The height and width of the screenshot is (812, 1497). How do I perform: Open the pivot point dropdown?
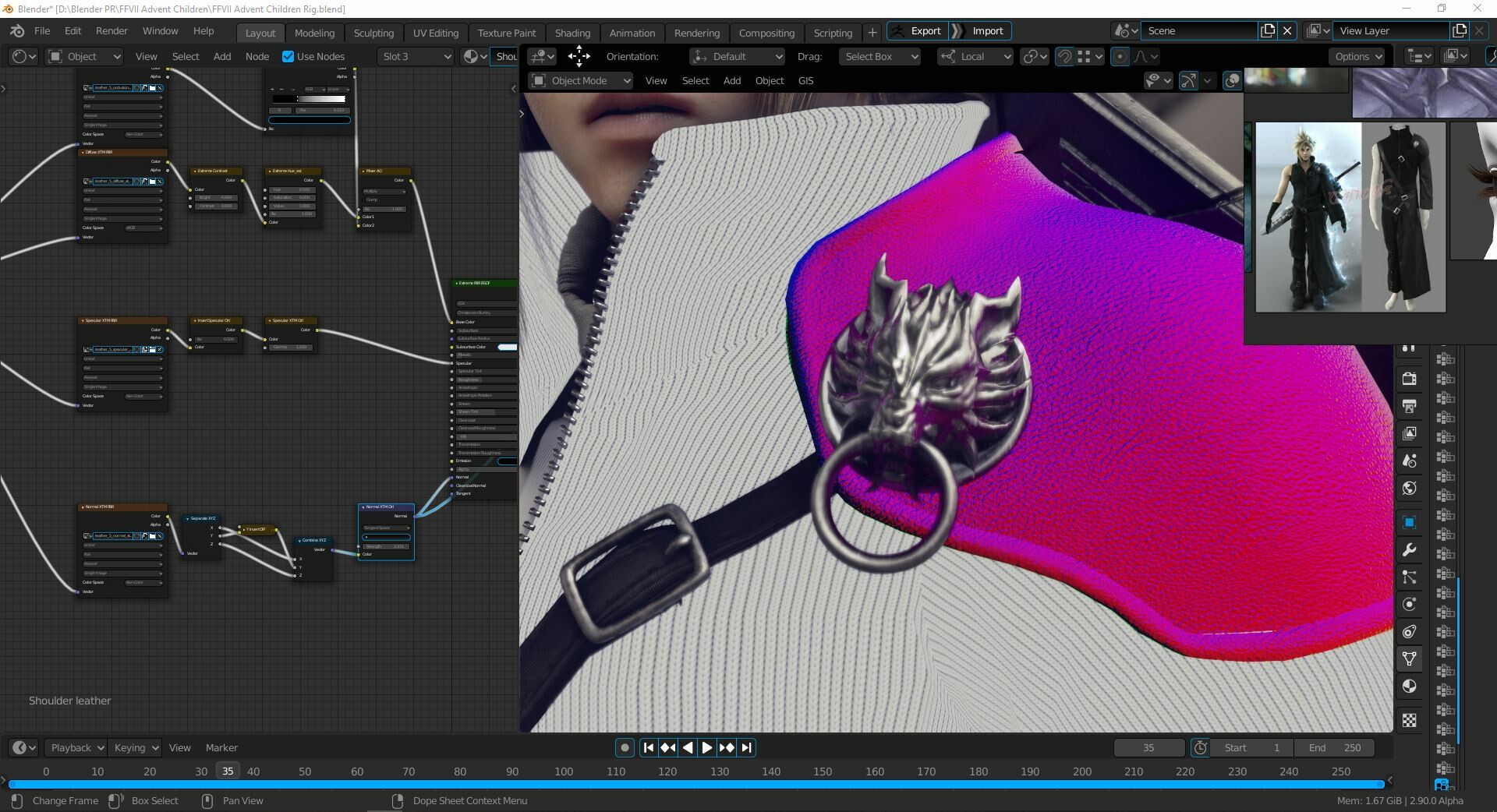[1035, 56]
